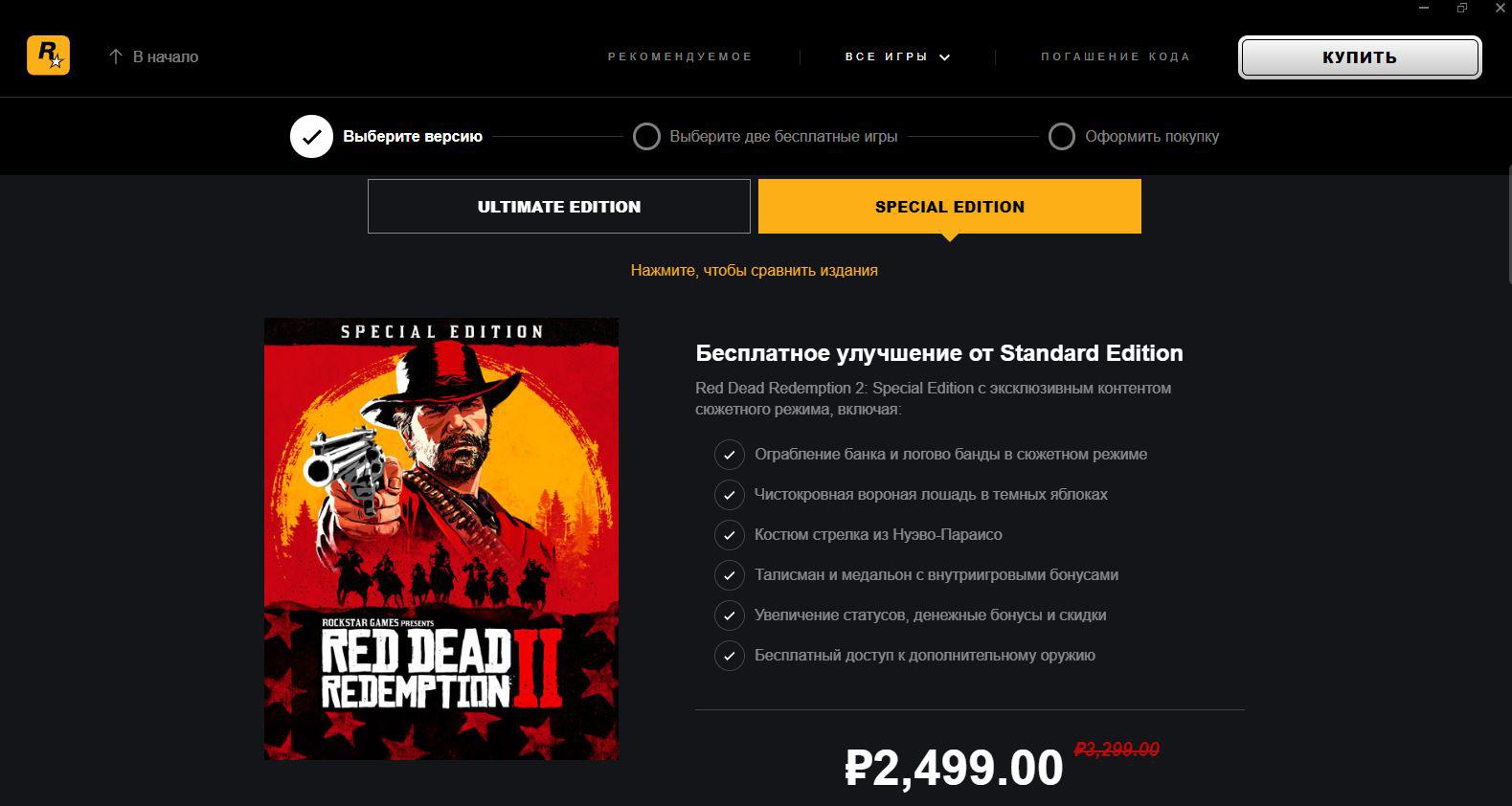
Task: Click the Rockstar Games logo icon
Action: click(x=48, y=56)
